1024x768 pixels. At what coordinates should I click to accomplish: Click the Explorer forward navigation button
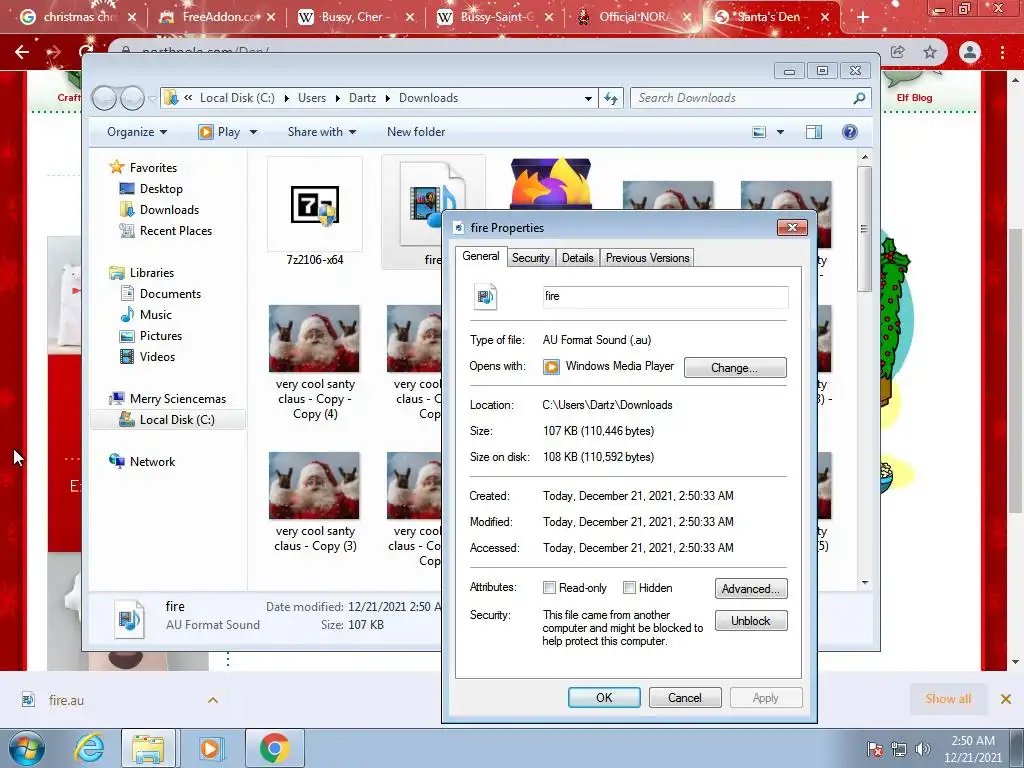point(133,98)
